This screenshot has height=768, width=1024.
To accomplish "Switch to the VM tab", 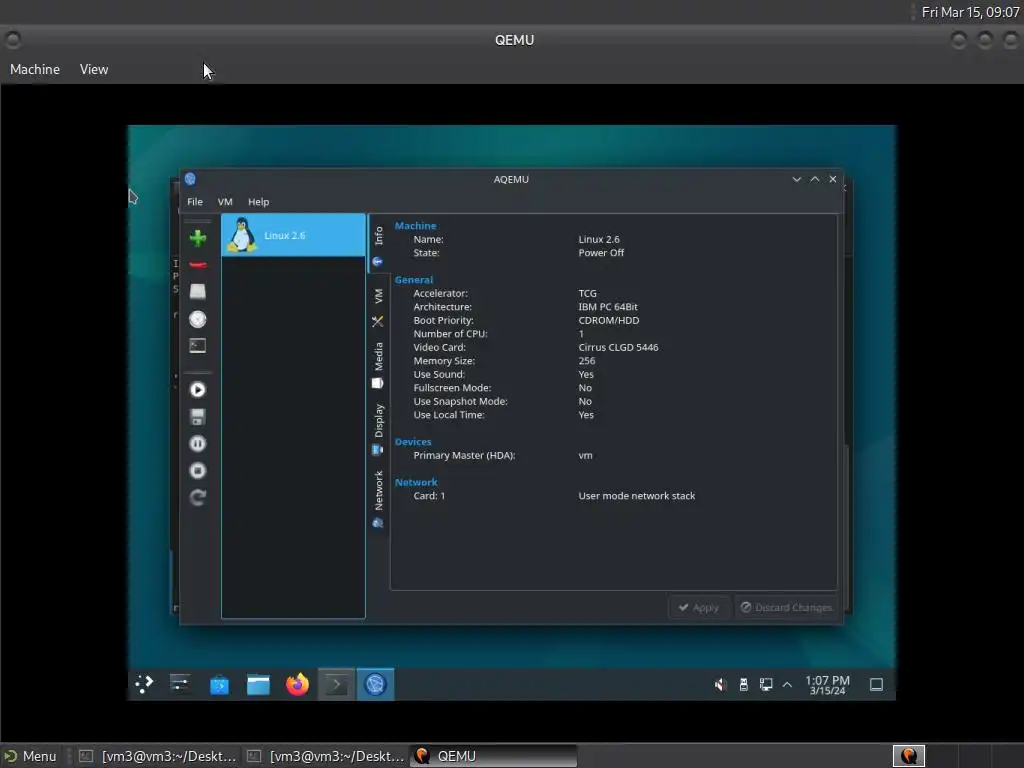I will 378,307.
